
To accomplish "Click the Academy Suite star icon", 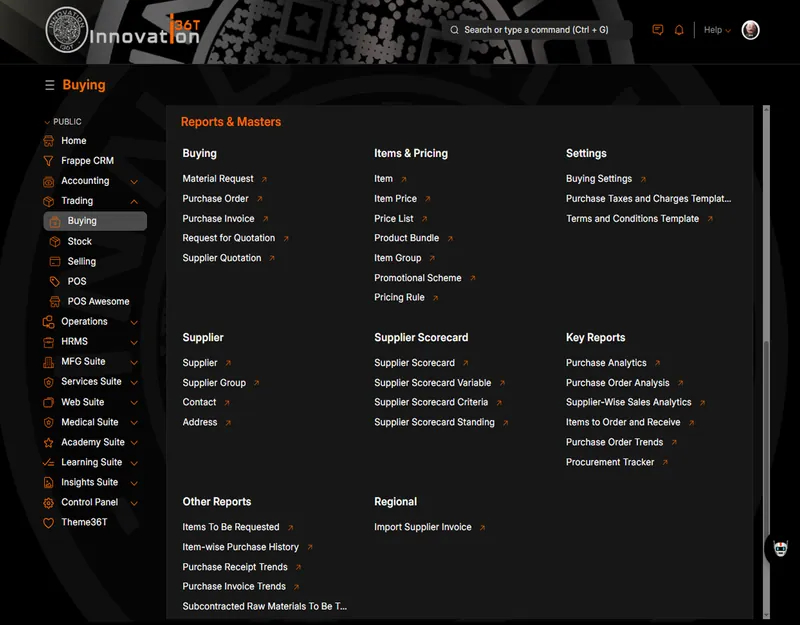I will [x=48, y=442].
